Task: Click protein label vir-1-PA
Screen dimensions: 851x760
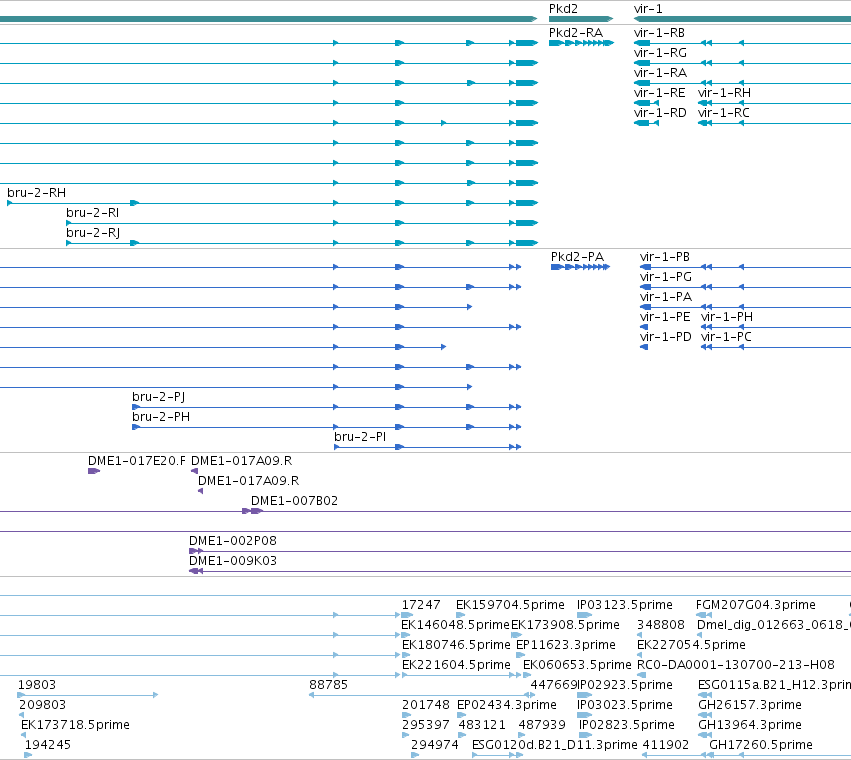Action: (x=666, y=297)
